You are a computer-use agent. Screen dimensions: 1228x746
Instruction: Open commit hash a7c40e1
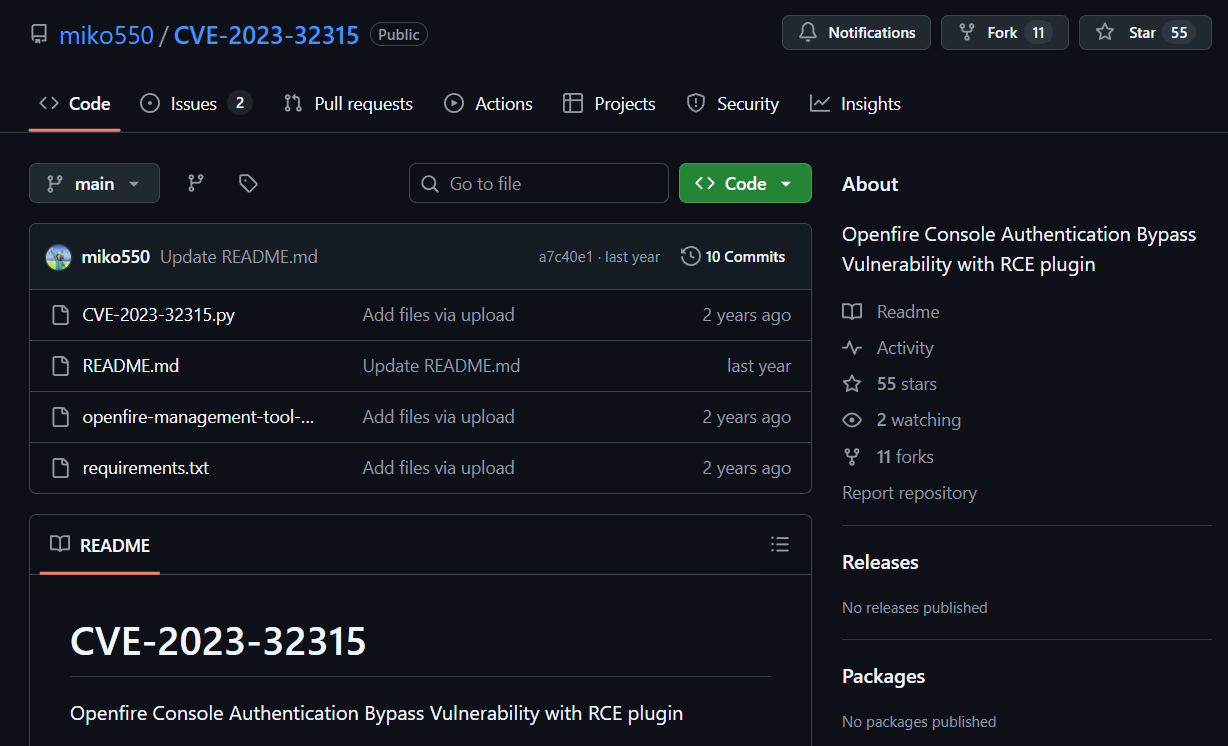(x=565, y=257)
